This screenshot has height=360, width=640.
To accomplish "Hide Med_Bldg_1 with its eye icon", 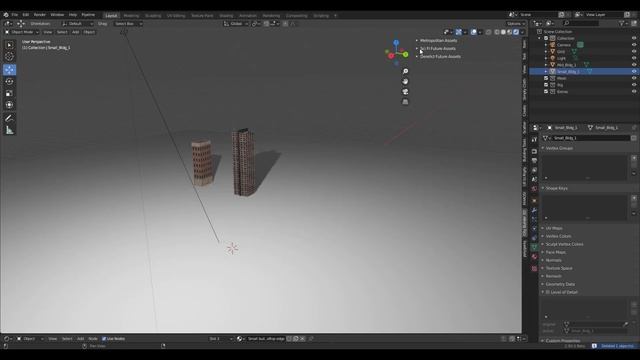I will click(634, 65).
